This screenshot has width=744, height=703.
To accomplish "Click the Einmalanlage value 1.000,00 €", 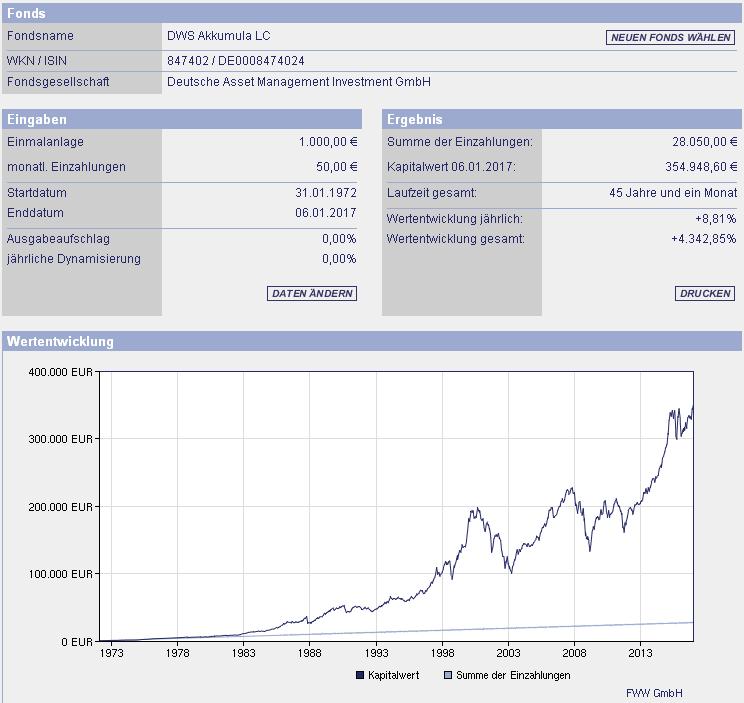I will click(x=328, y=142).
